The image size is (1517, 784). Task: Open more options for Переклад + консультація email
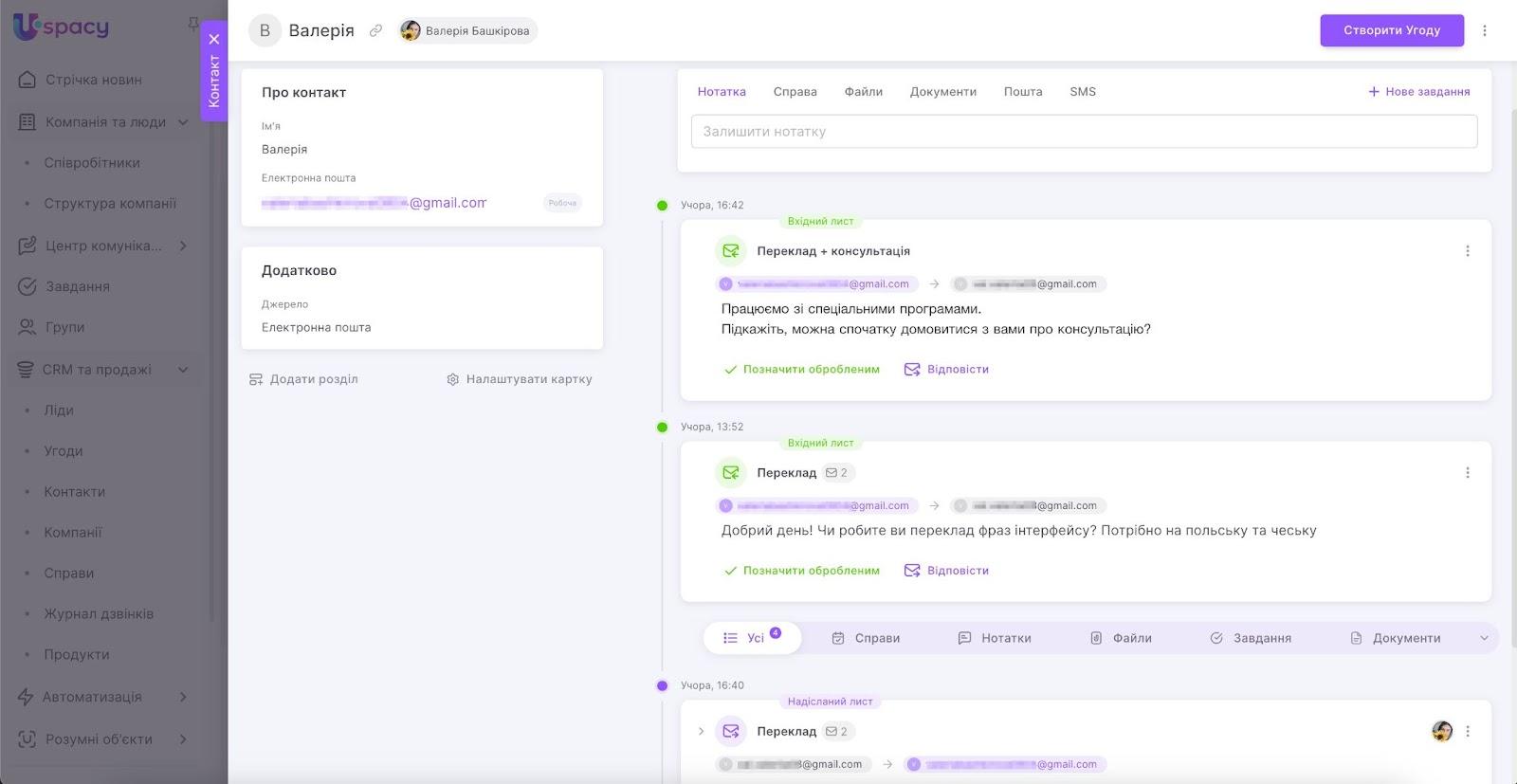(1467, 251)
